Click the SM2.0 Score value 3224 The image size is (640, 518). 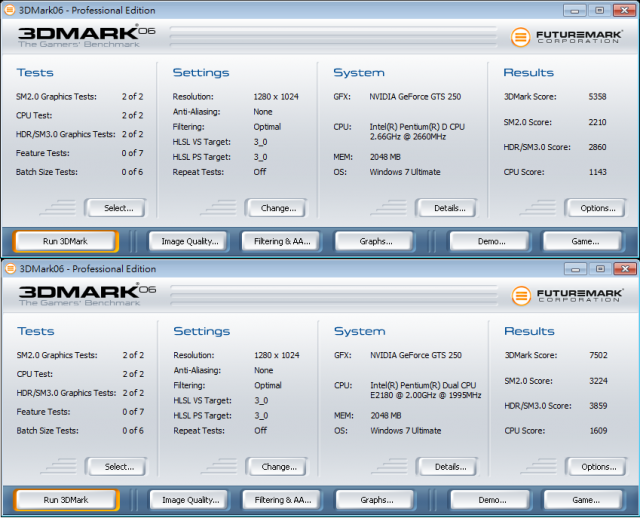click(598, 381)
